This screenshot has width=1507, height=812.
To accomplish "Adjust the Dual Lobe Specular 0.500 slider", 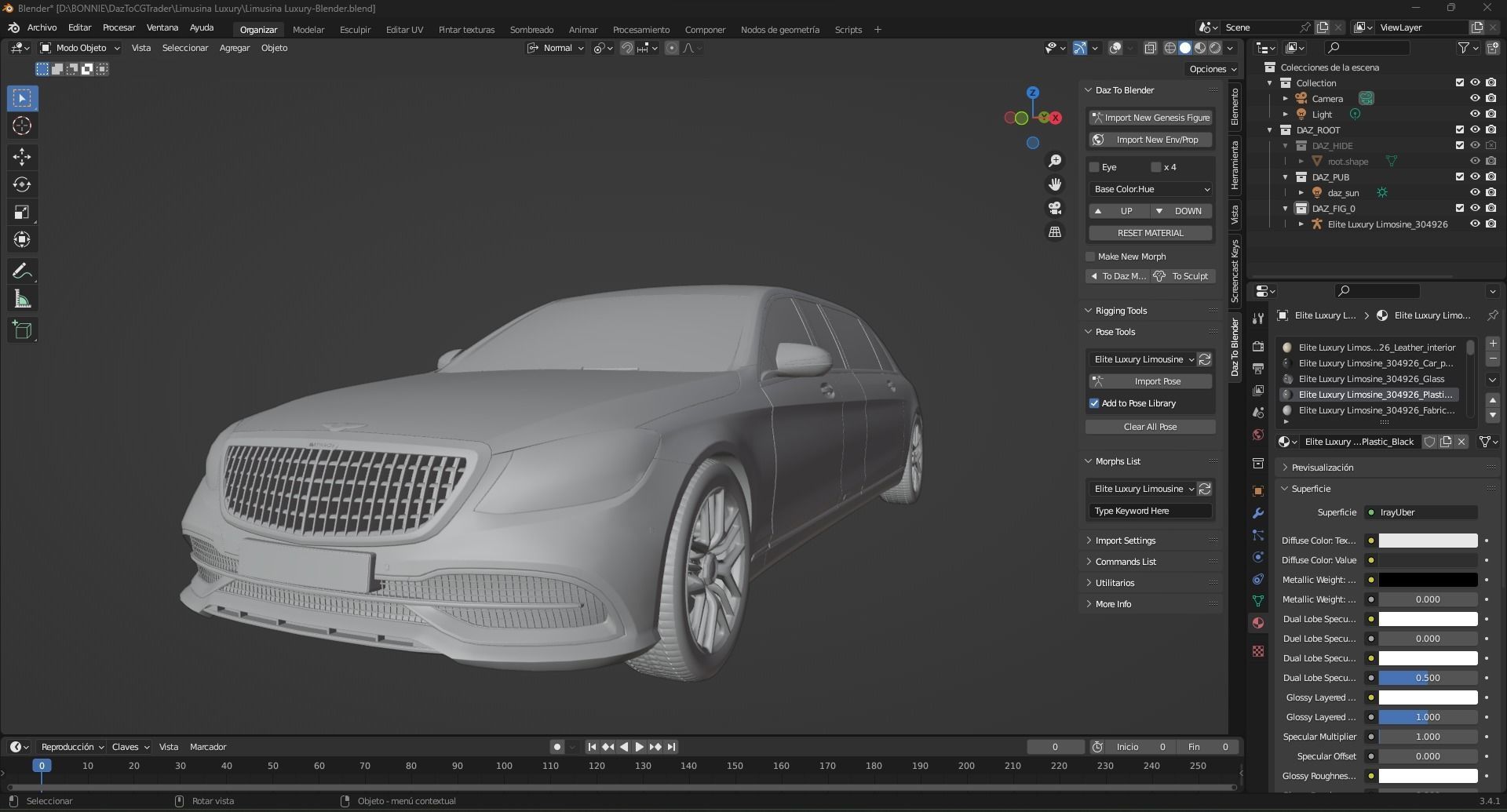I will pos(1428,678).
